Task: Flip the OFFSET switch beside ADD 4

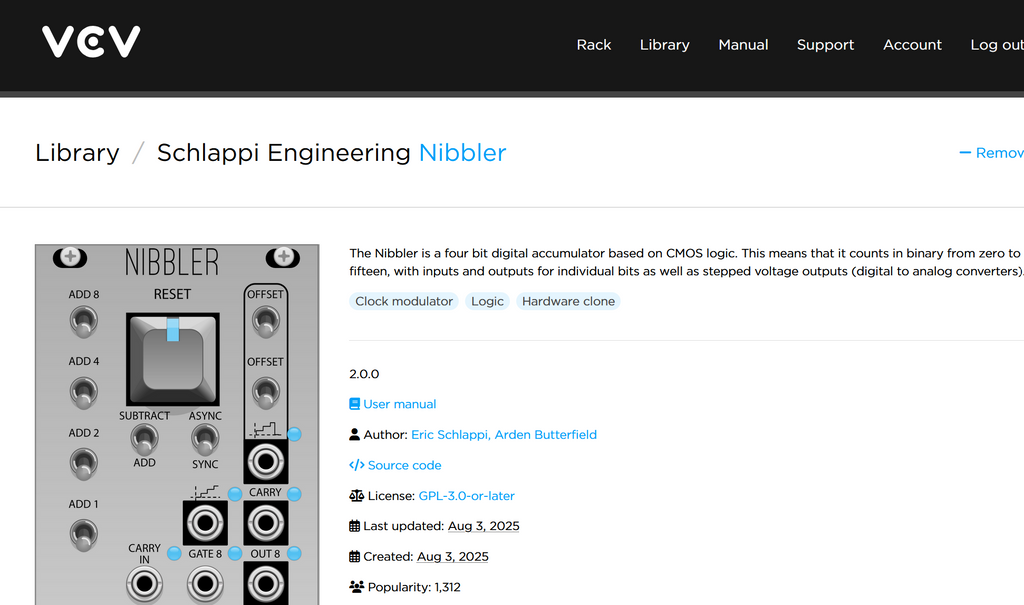Action: coord(266,393)
